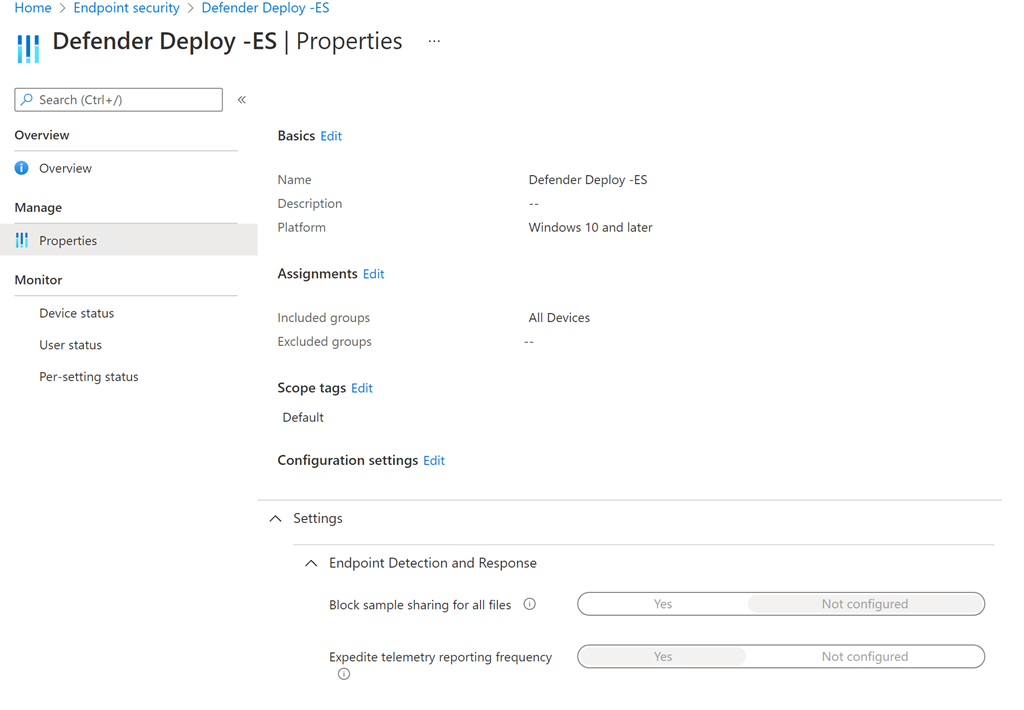Collapse sidebar with double chevron icon

(x=242, y=100)
